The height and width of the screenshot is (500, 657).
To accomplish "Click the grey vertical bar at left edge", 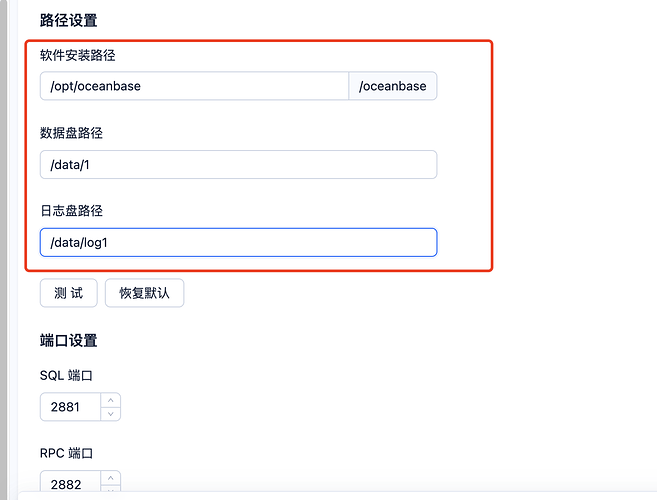I will tap(3, 250).
